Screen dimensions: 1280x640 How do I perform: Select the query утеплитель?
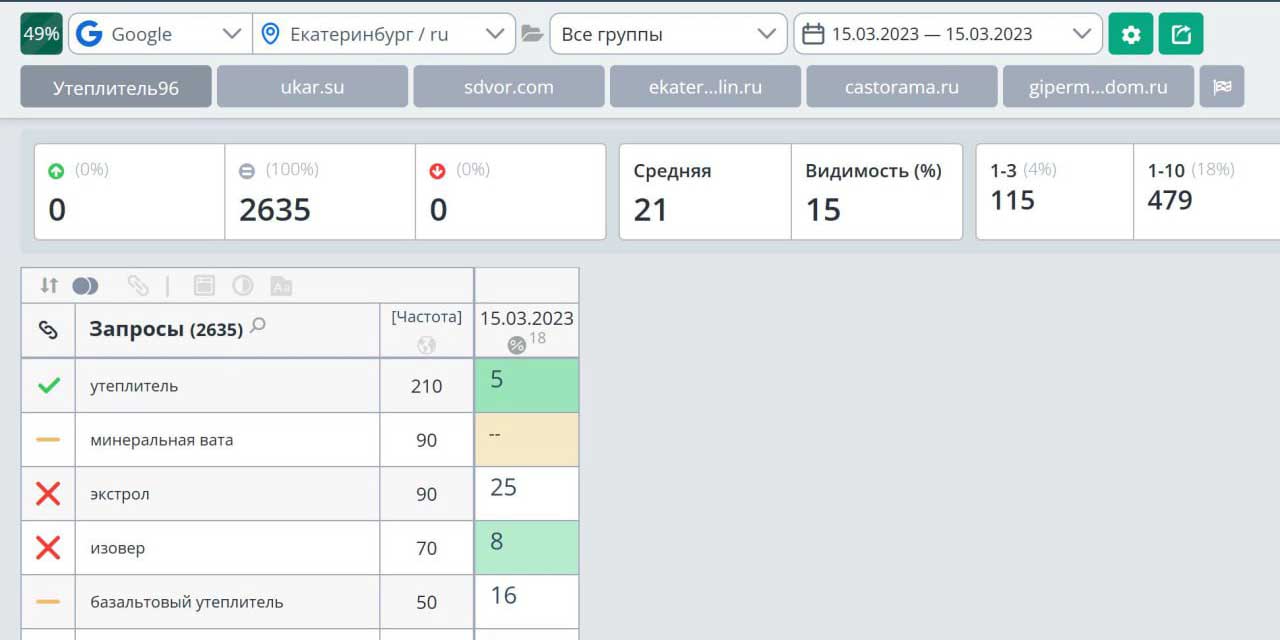point(134,386)
